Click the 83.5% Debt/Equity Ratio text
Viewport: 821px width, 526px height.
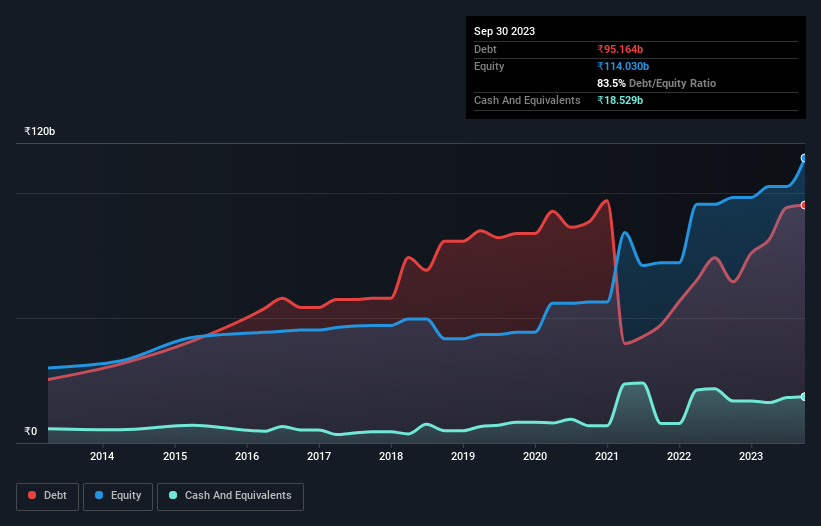point(657,83)
